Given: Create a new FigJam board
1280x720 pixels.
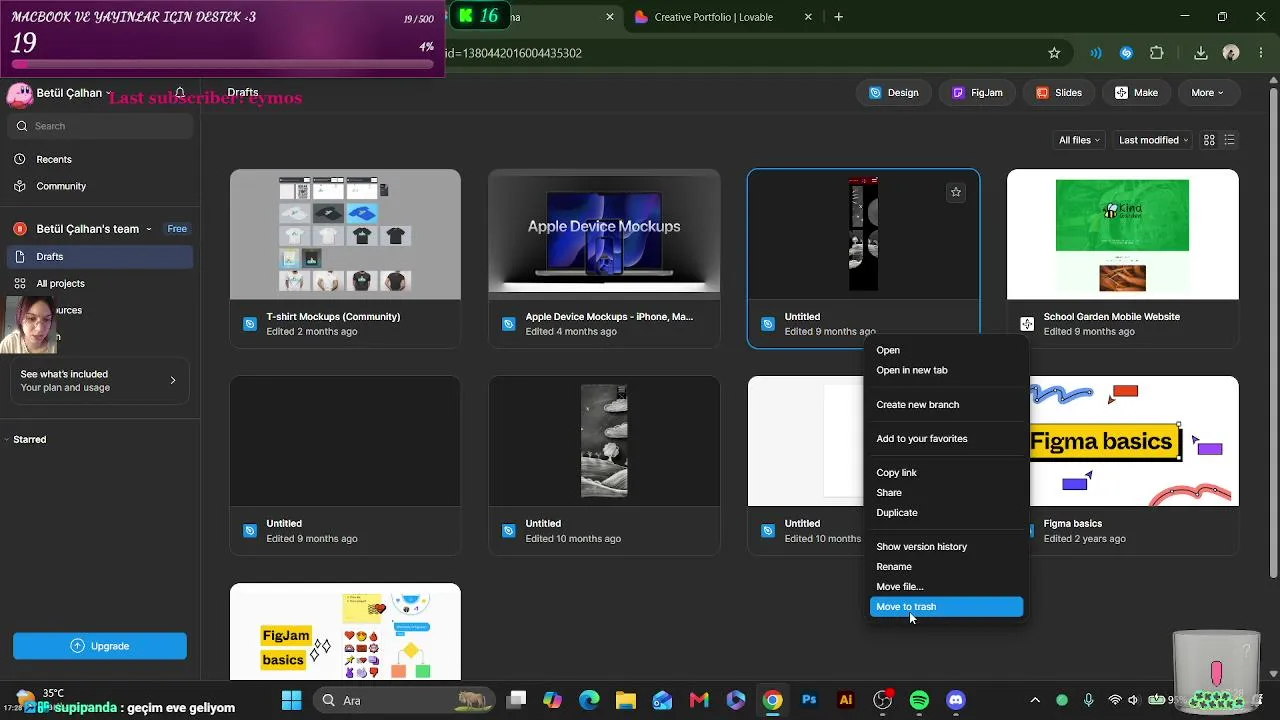Looking at the screenshot, I should [x=978, y=93].
